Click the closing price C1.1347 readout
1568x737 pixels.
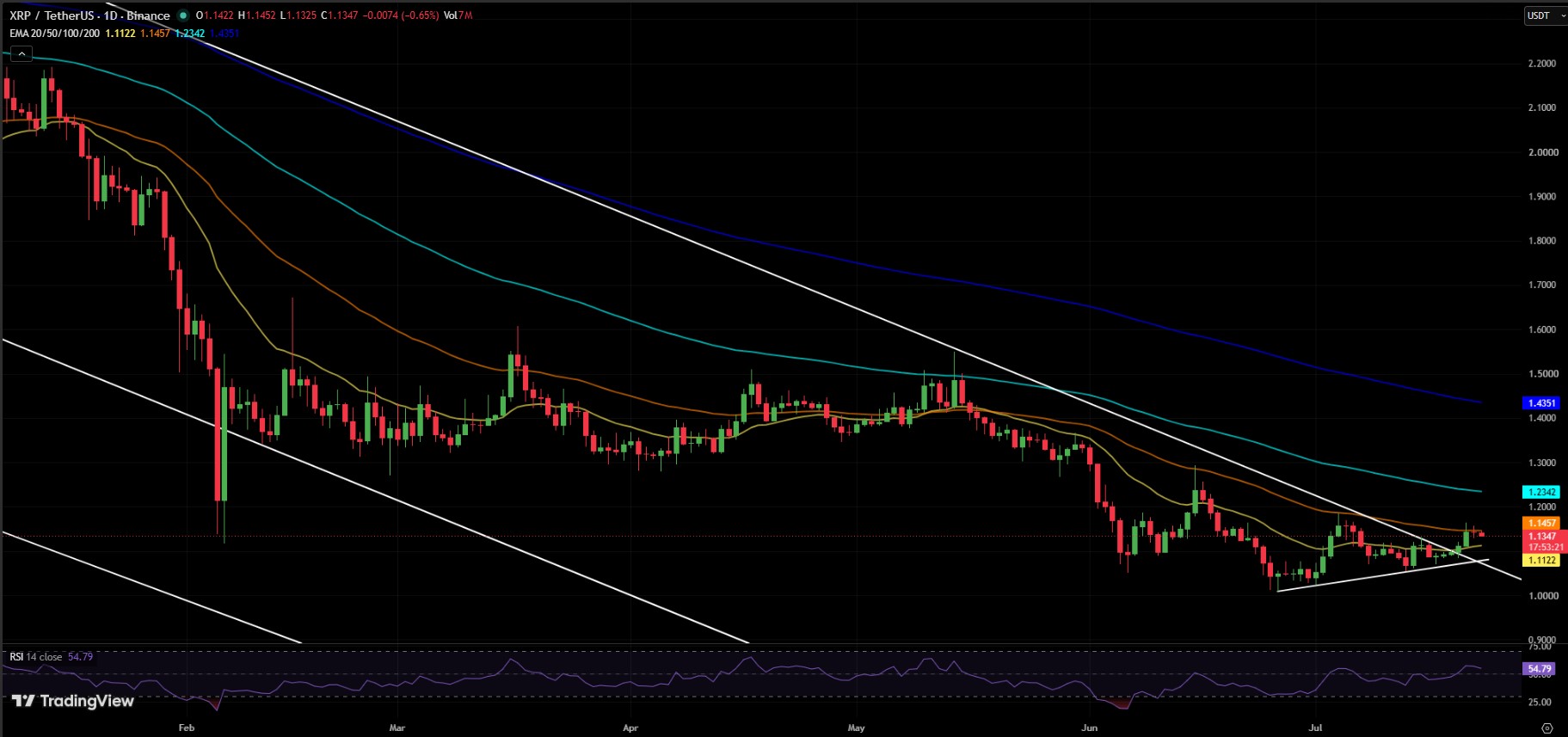tap(339, 15)
